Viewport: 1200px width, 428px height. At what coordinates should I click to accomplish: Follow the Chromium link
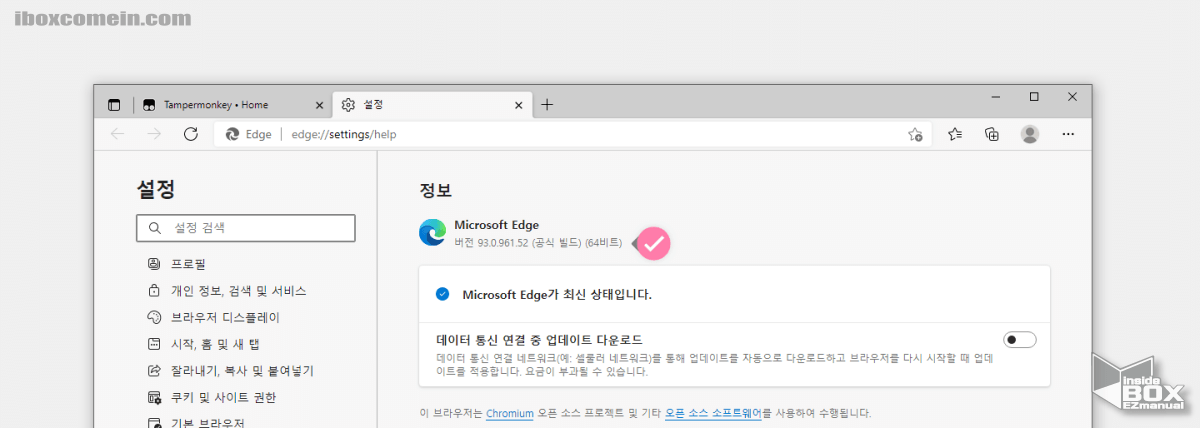tap(510, 412)
